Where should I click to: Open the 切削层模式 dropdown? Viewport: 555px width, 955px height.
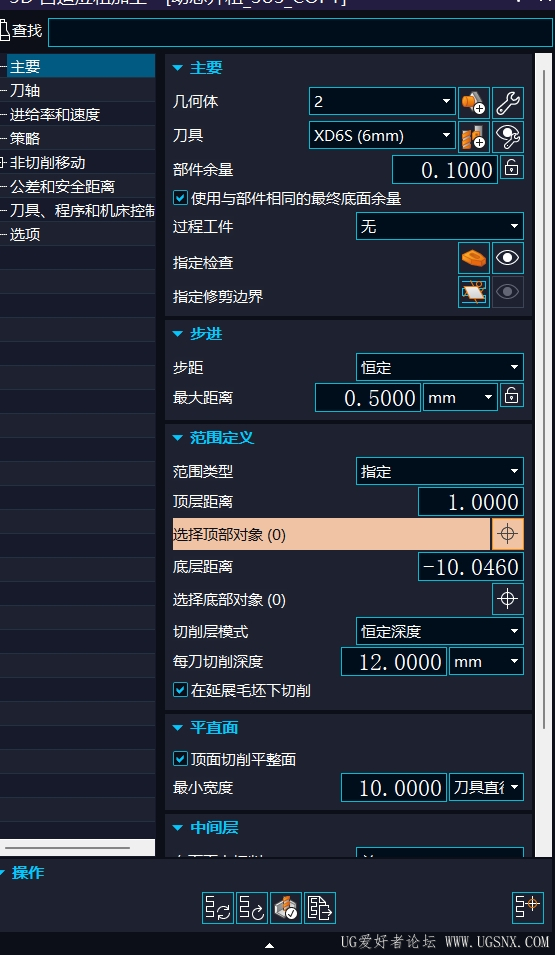(440, 631)
